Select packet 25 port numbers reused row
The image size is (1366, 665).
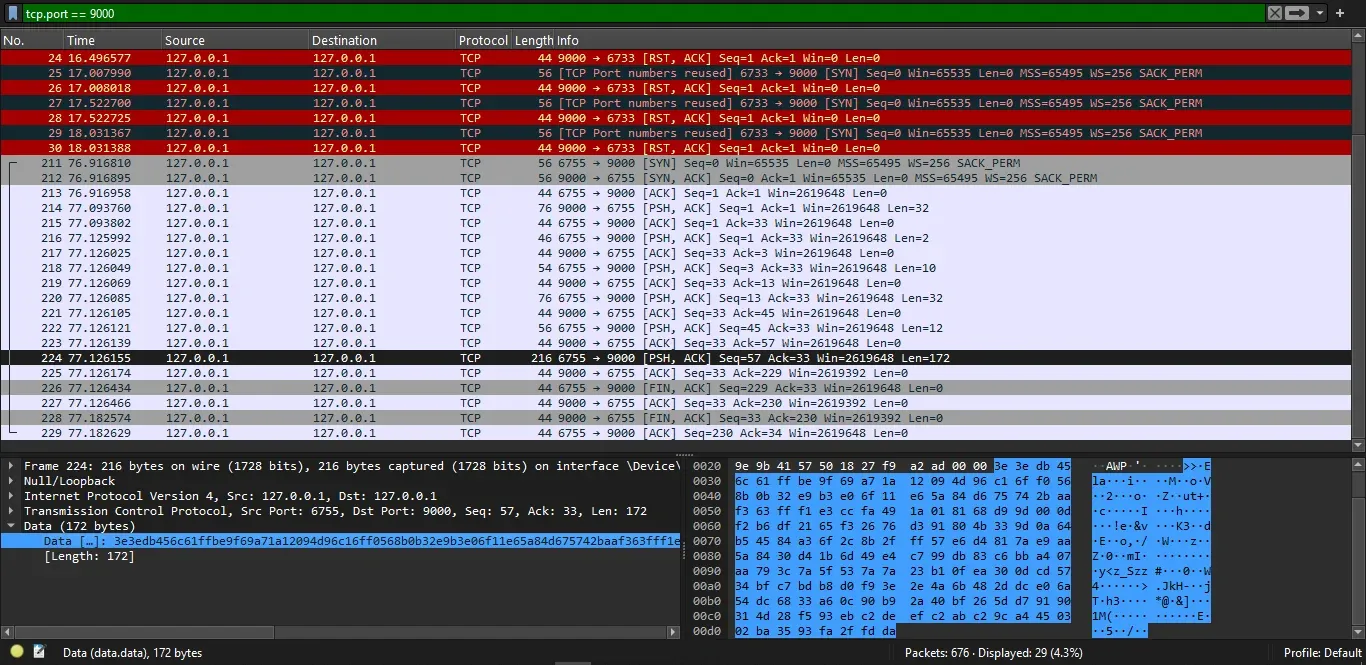pyautogui.click(x=675, y=73)
